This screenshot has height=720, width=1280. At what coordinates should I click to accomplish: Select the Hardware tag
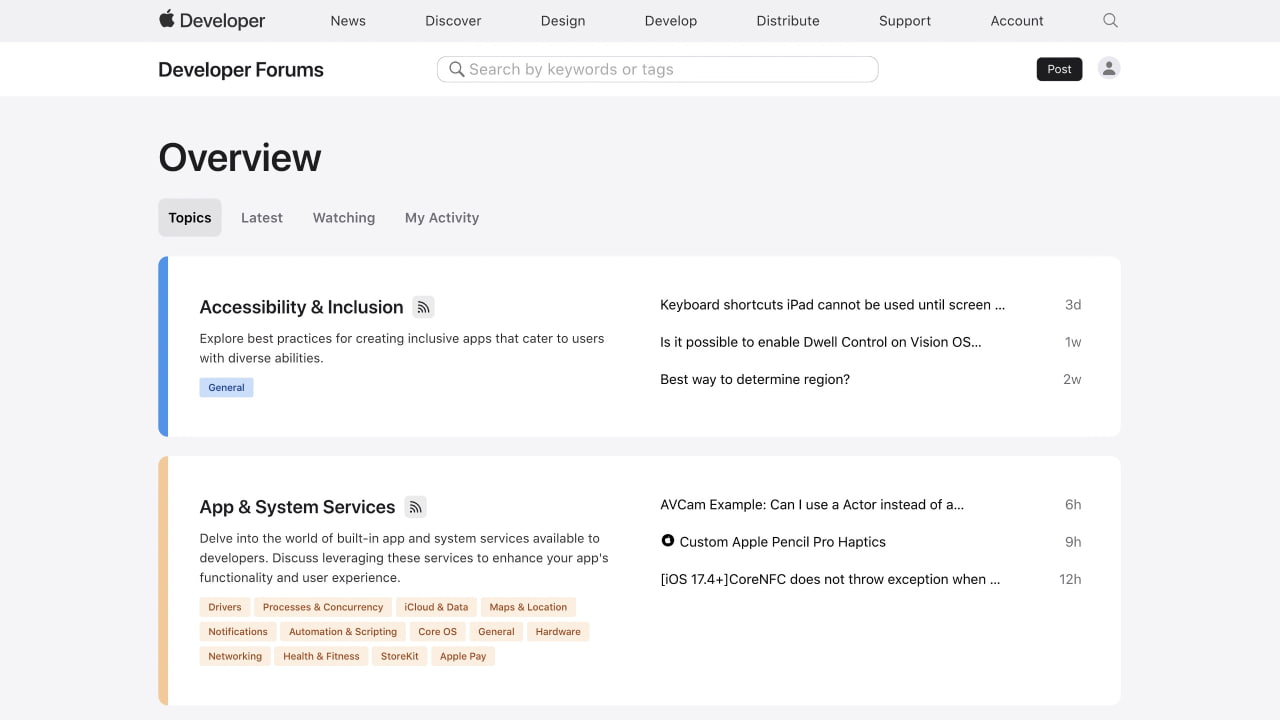[x=558, y=632]
